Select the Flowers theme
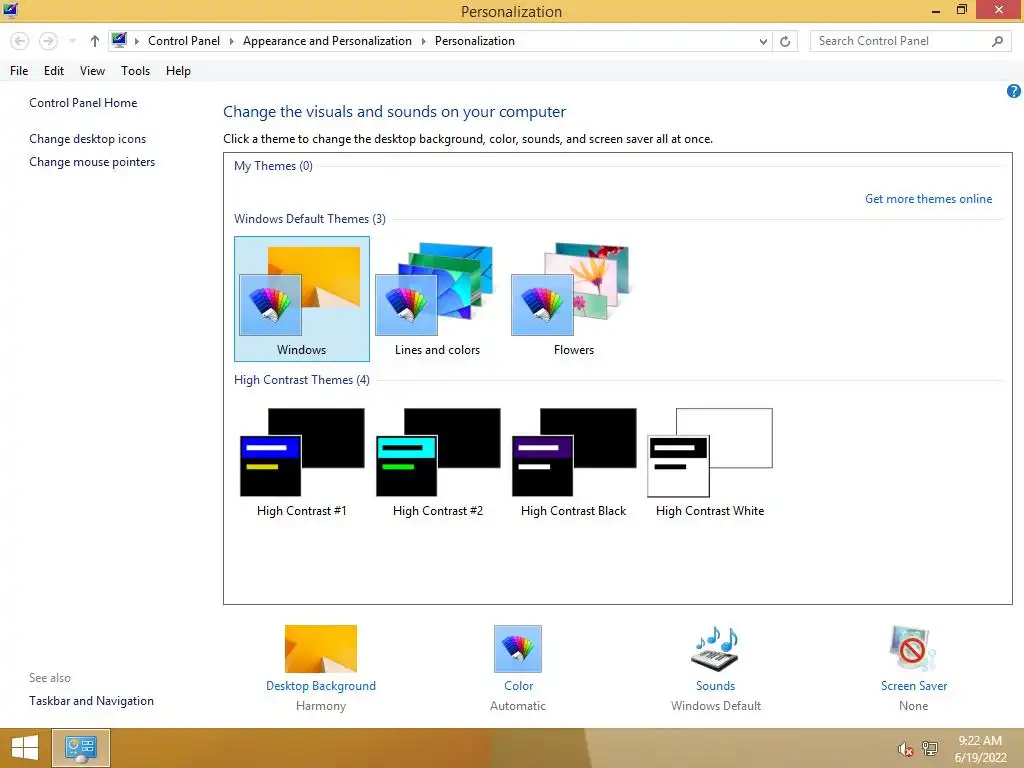 573,298
